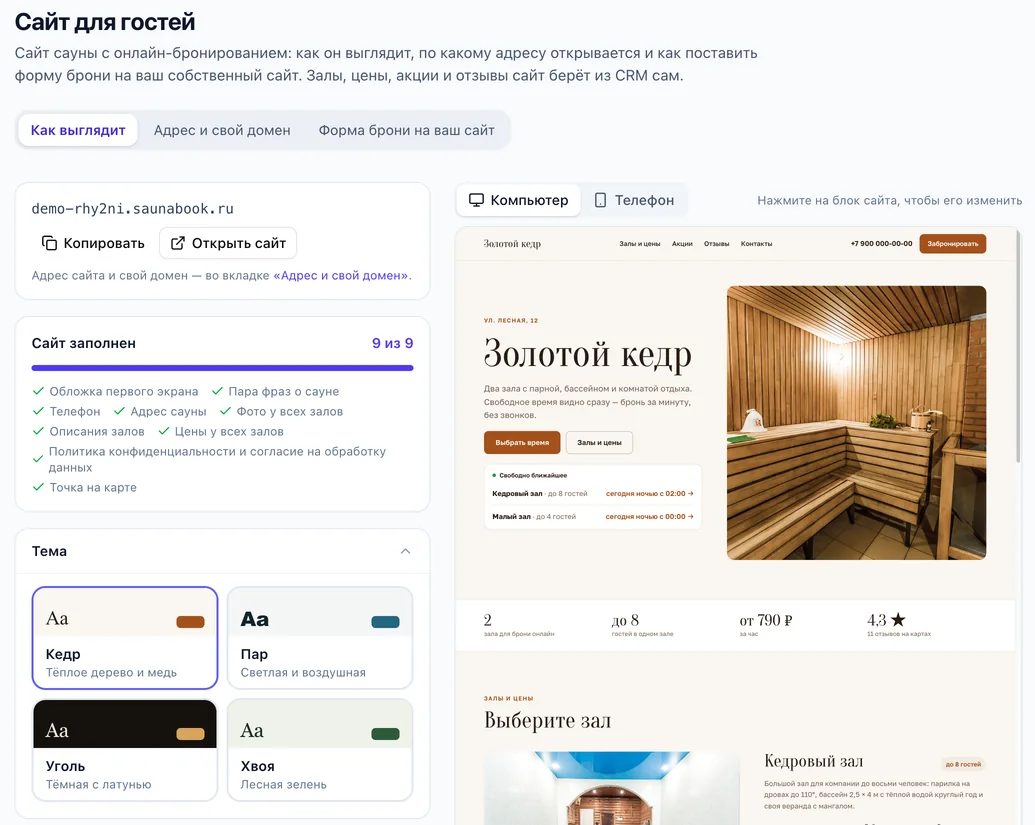Switch preview to Телефон view
Screen dimensions: 1035x825
pyautogui.click(x=634, y=200)
